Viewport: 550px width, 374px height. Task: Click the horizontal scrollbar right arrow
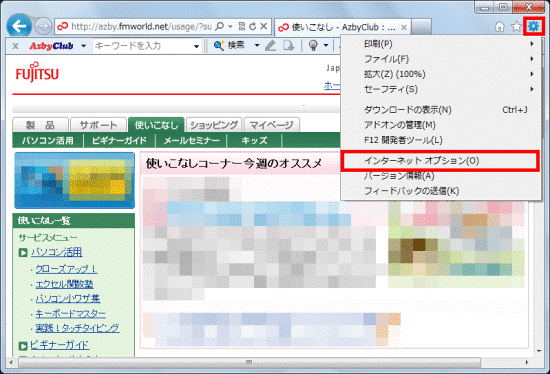(527, 362)
